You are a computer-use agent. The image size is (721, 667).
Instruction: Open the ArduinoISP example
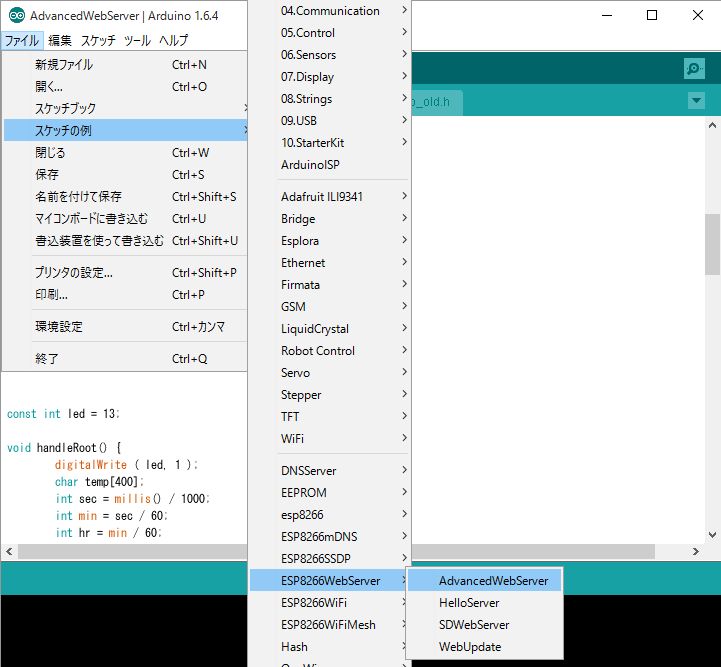click(329, 165)
